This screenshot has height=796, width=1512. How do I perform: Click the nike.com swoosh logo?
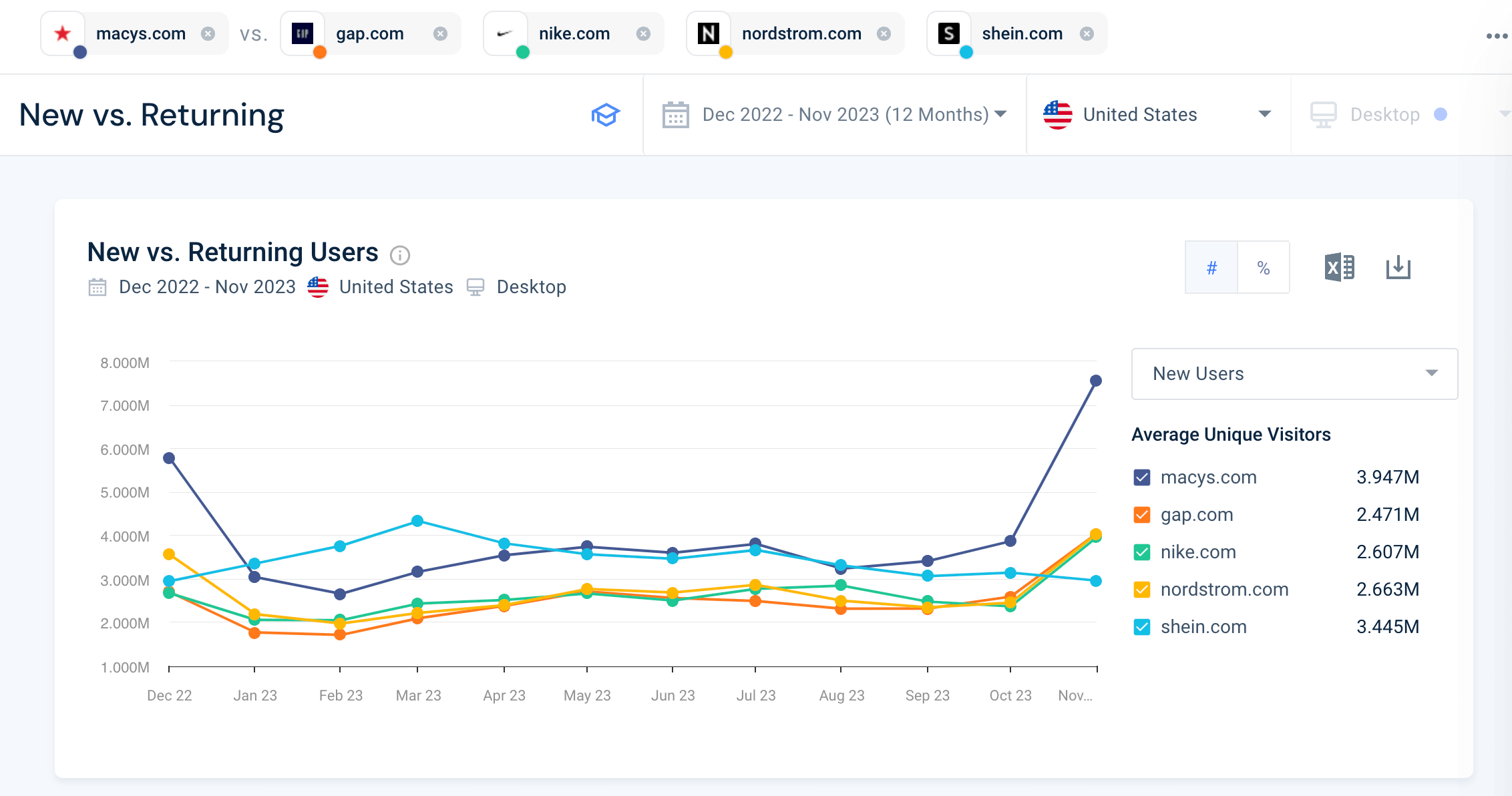pos(506,33)
